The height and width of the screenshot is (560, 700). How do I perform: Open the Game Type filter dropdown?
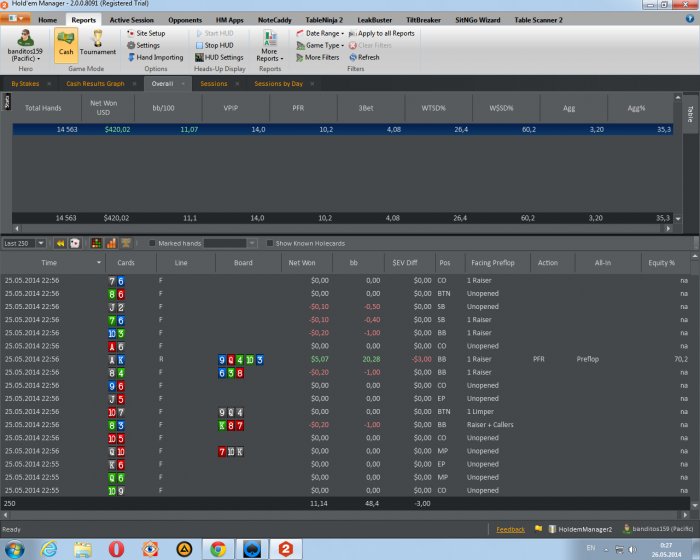[324, 45]
